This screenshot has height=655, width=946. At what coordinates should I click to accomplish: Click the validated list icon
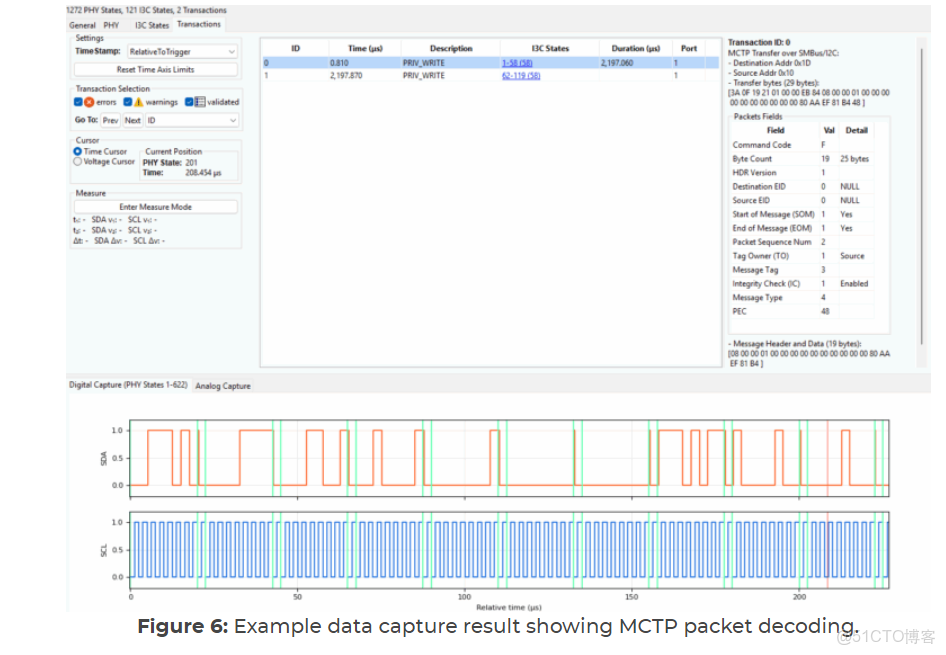[x=201, y=102]
